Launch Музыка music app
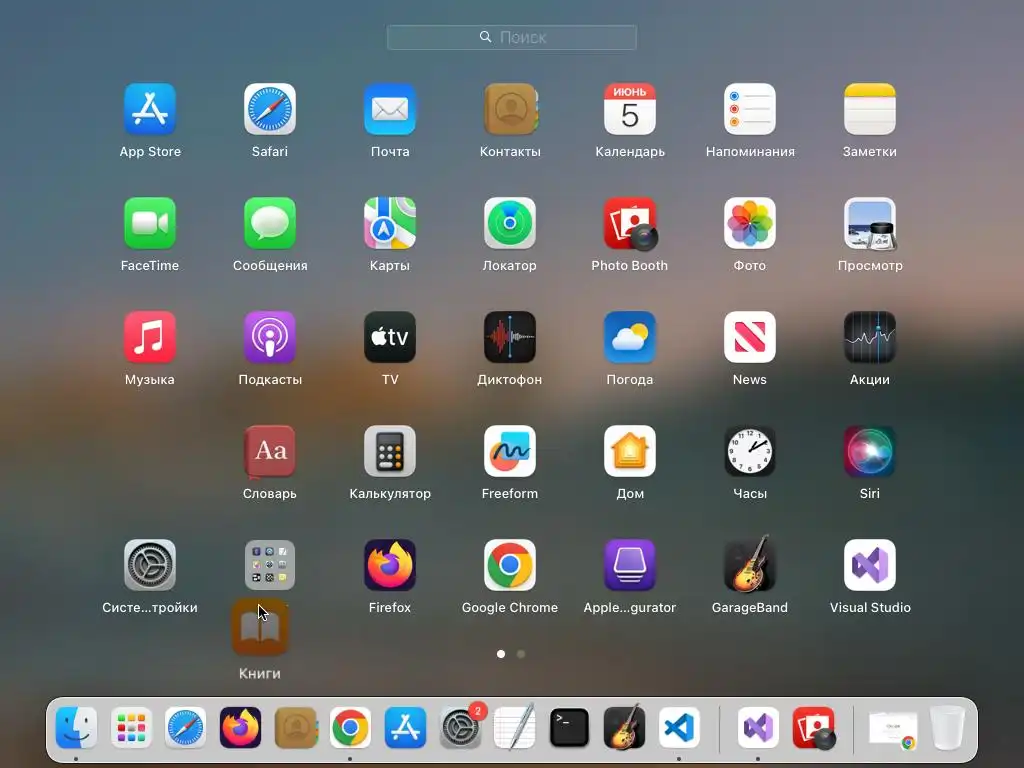Image resolution: width=1024 pixels, height=768 pixels. [x=150, y=337]
